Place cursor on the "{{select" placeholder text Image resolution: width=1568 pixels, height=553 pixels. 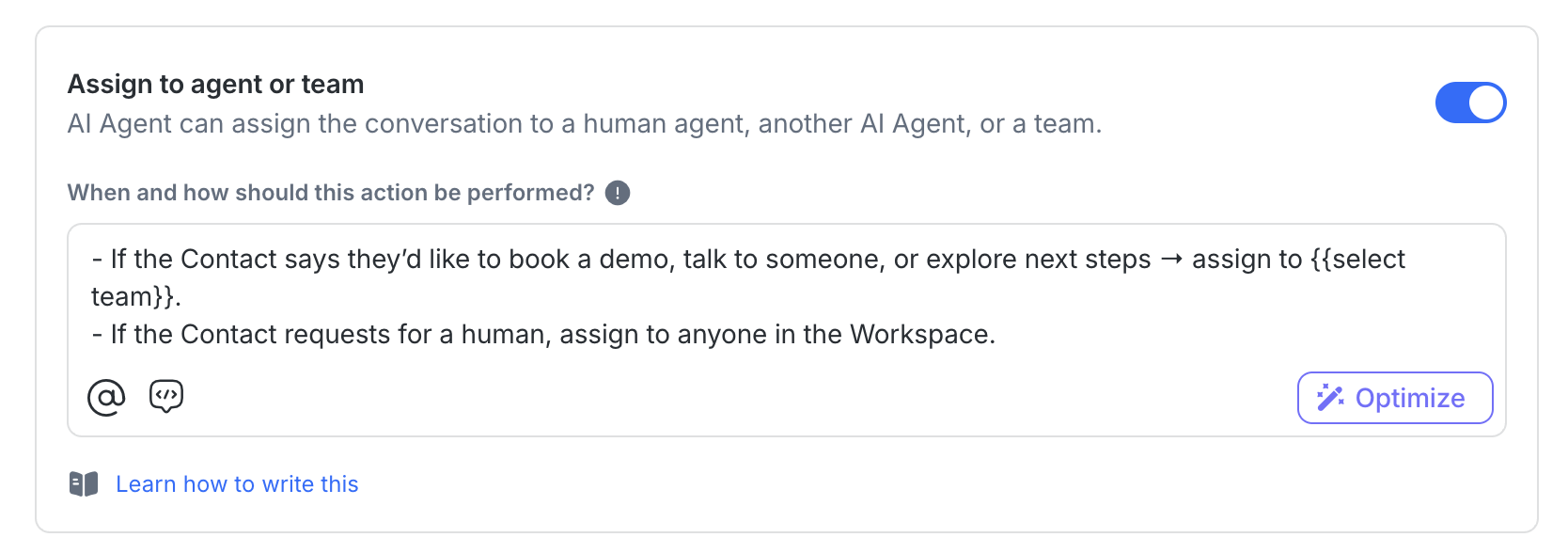(x=1357, y=260)
